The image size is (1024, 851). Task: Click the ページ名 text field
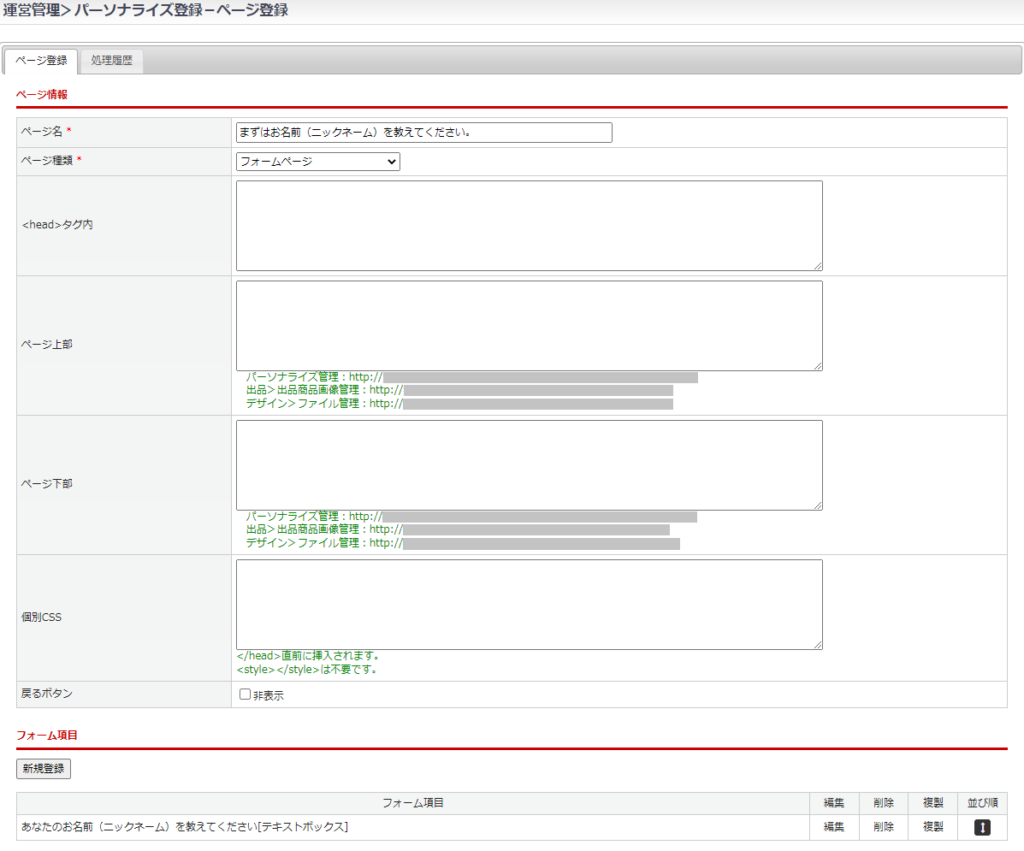424,133
